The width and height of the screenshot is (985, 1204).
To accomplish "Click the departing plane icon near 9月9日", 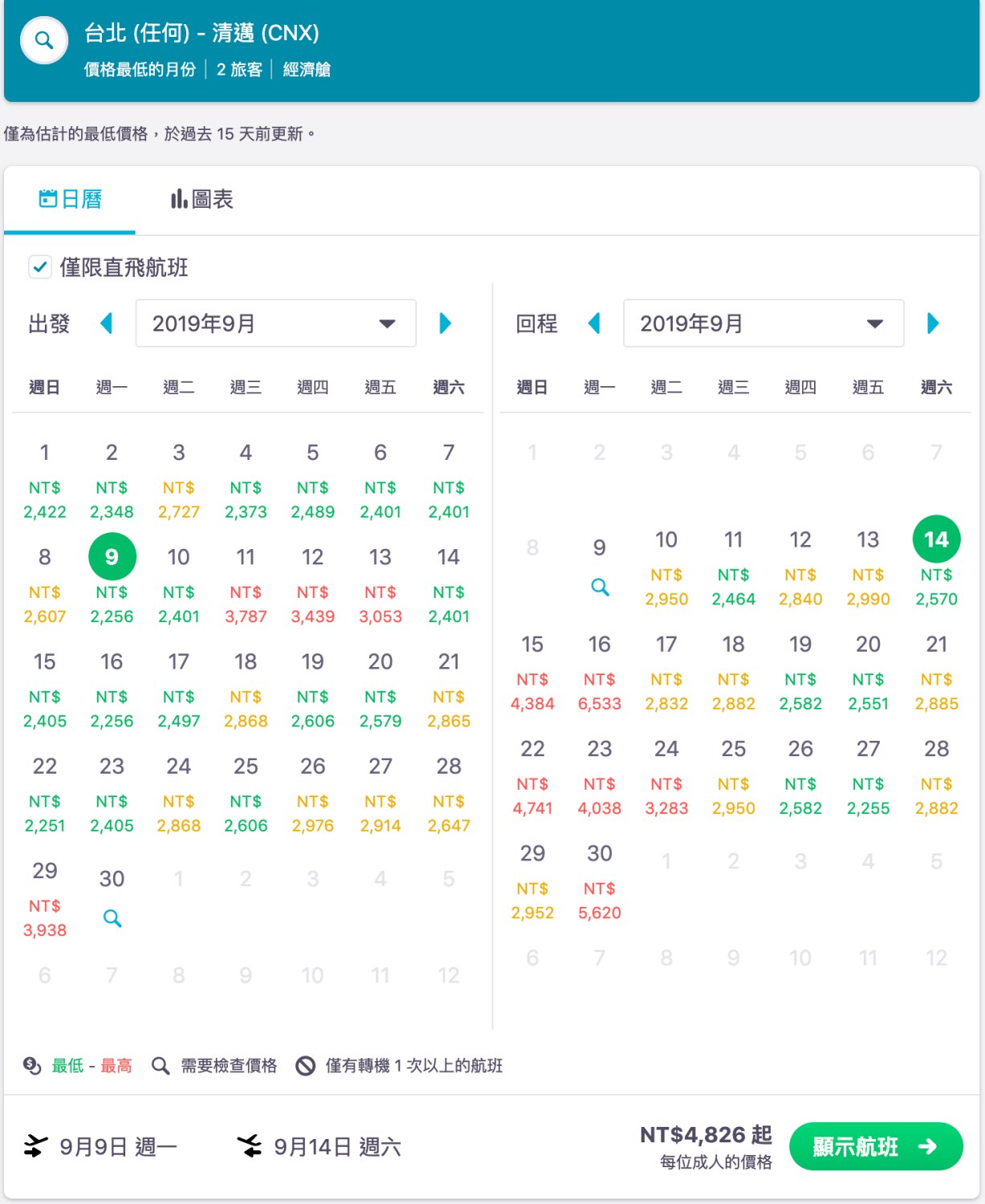I will (35, 1146).
